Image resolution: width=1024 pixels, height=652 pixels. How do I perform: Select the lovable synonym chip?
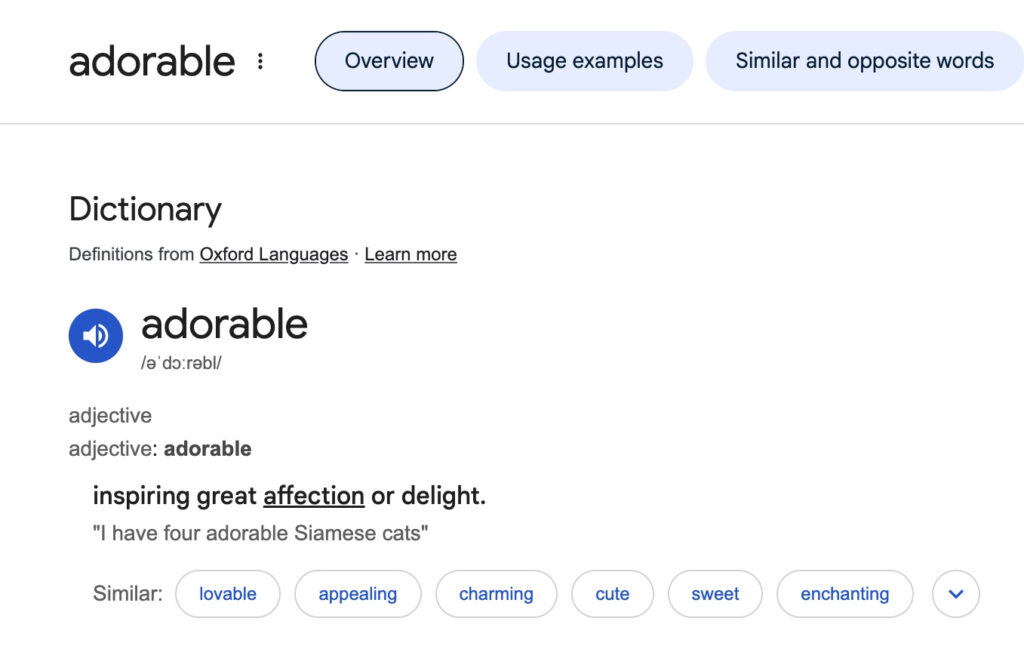[x=228, y=594]
